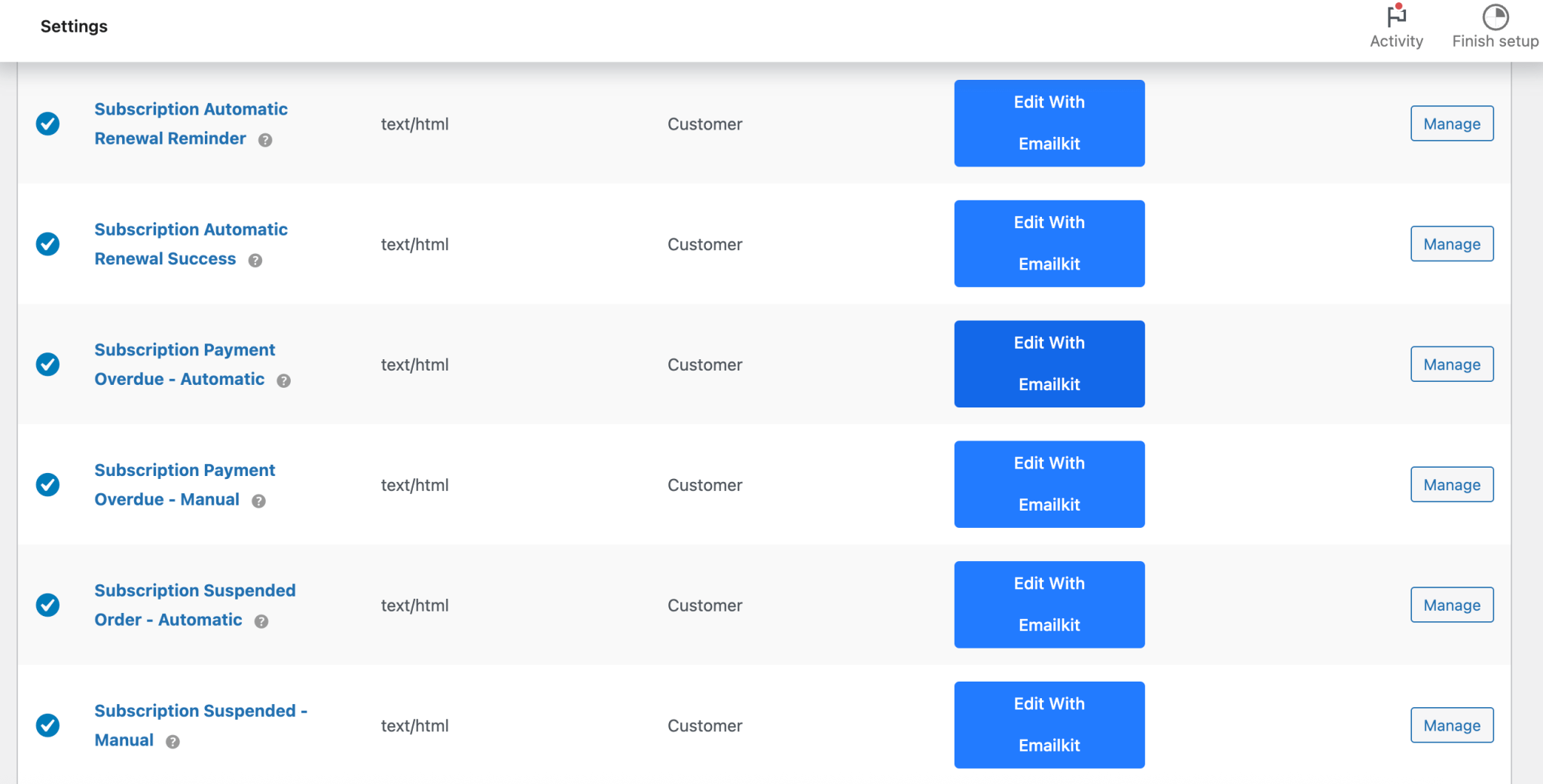
Task: Disable the Subscription Payment Overdue - Automatic email
Action: [x=47, y=364]
